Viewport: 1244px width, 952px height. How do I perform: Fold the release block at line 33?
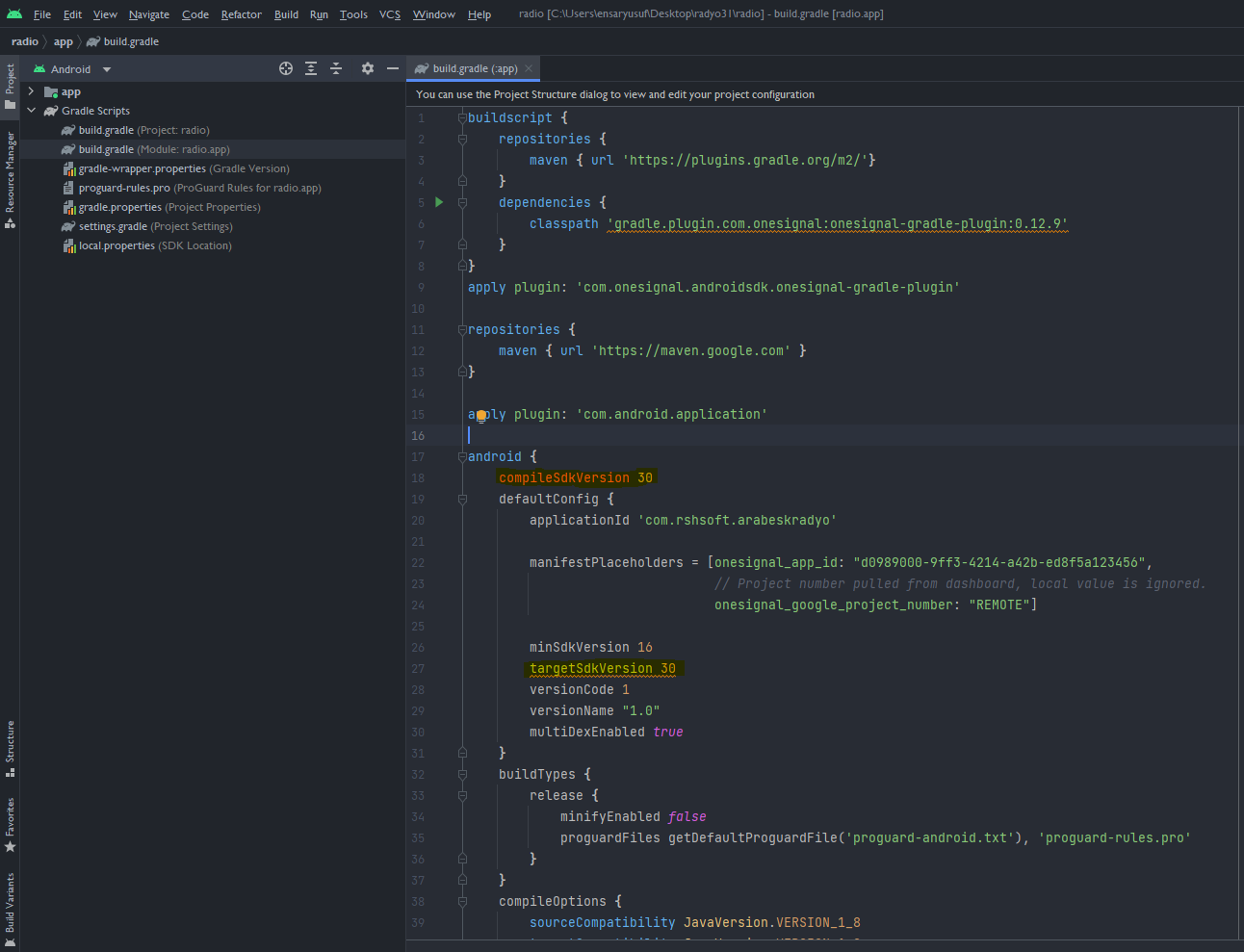(462, 795)
